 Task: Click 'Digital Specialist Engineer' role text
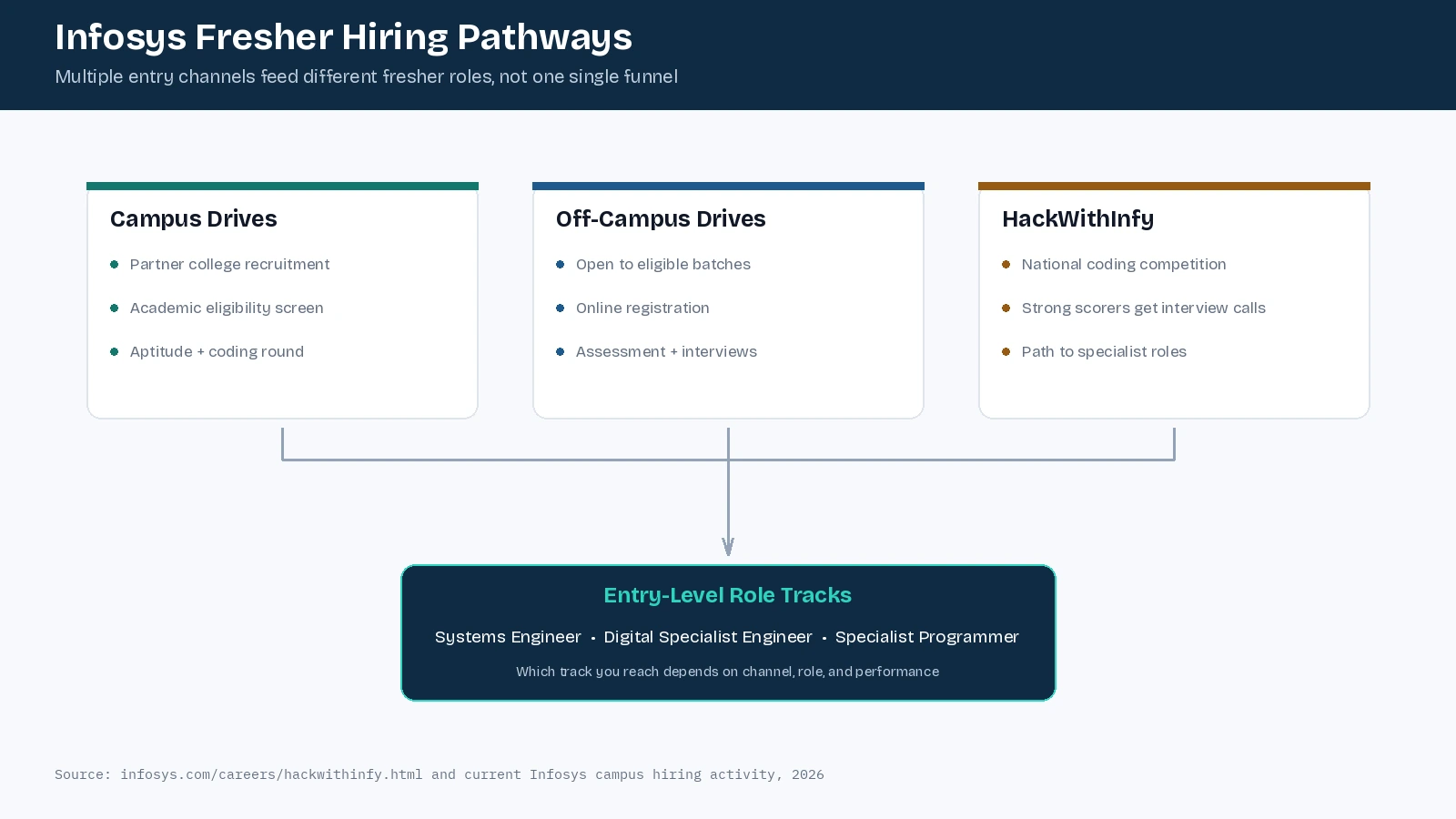pos(708,637)
